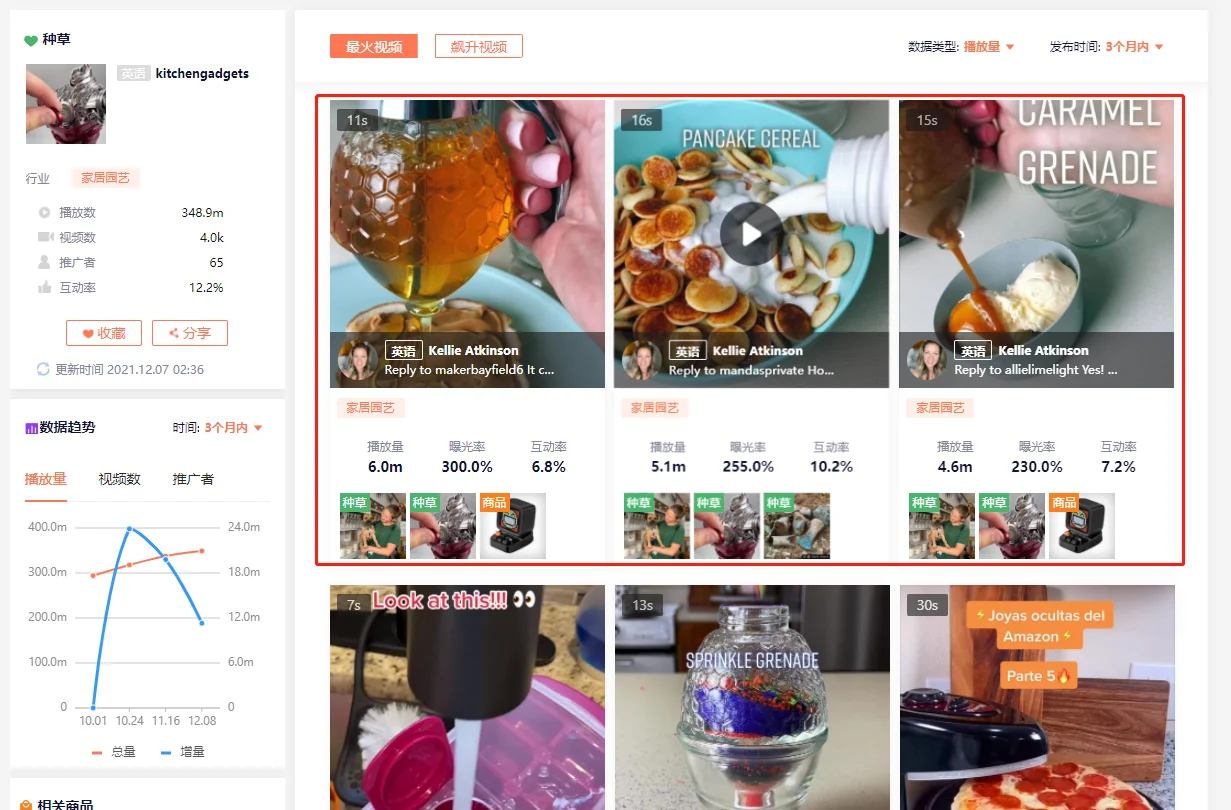Switch to the 视频数 trend tab
The width and height of the screenshot is (1231, 810).
point(119,479)
